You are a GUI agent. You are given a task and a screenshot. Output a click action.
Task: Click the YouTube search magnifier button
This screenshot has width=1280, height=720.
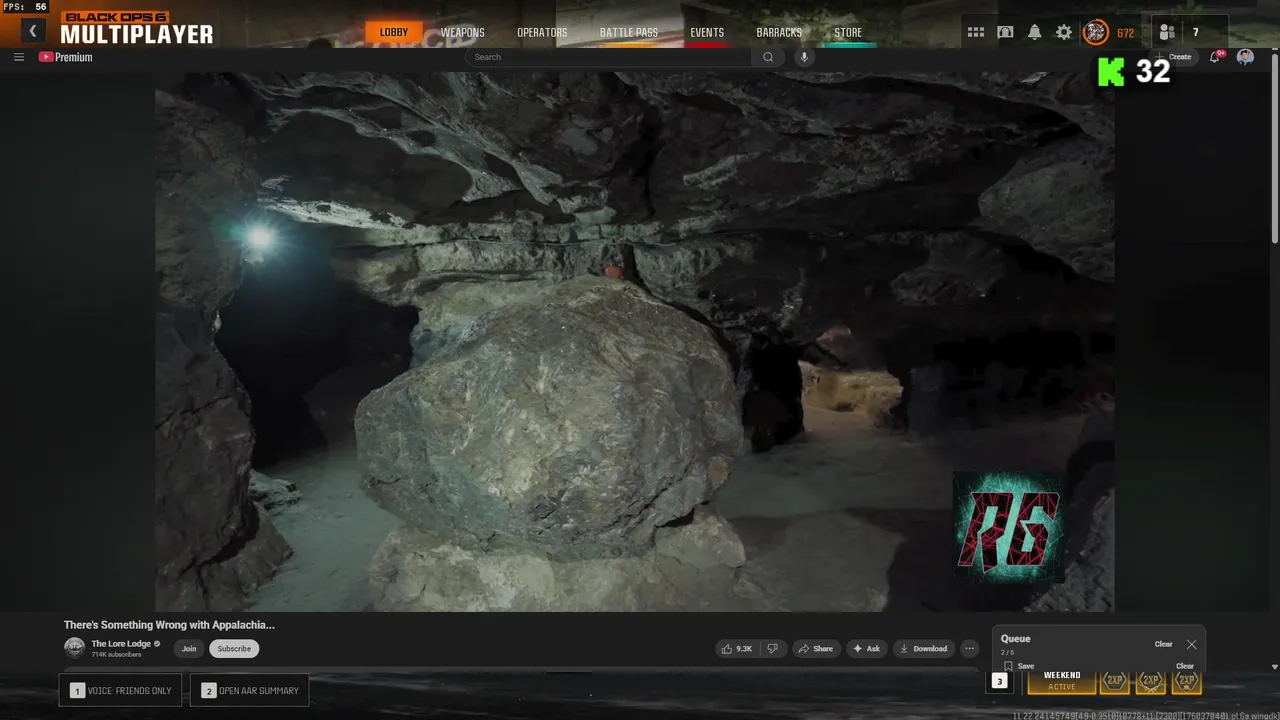(x=768, y=57)
